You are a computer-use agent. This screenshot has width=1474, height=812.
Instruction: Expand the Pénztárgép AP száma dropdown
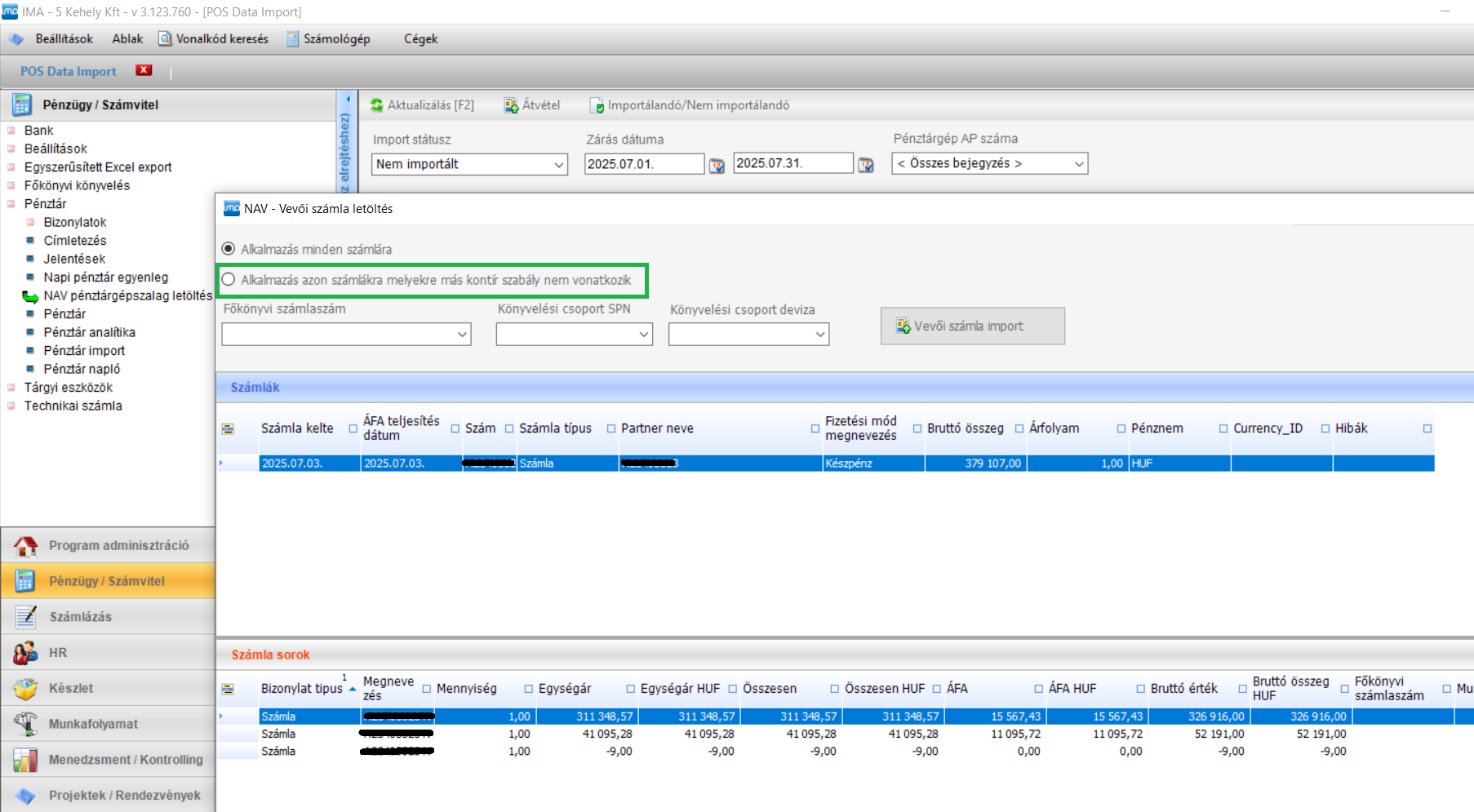pos(1079,164)
